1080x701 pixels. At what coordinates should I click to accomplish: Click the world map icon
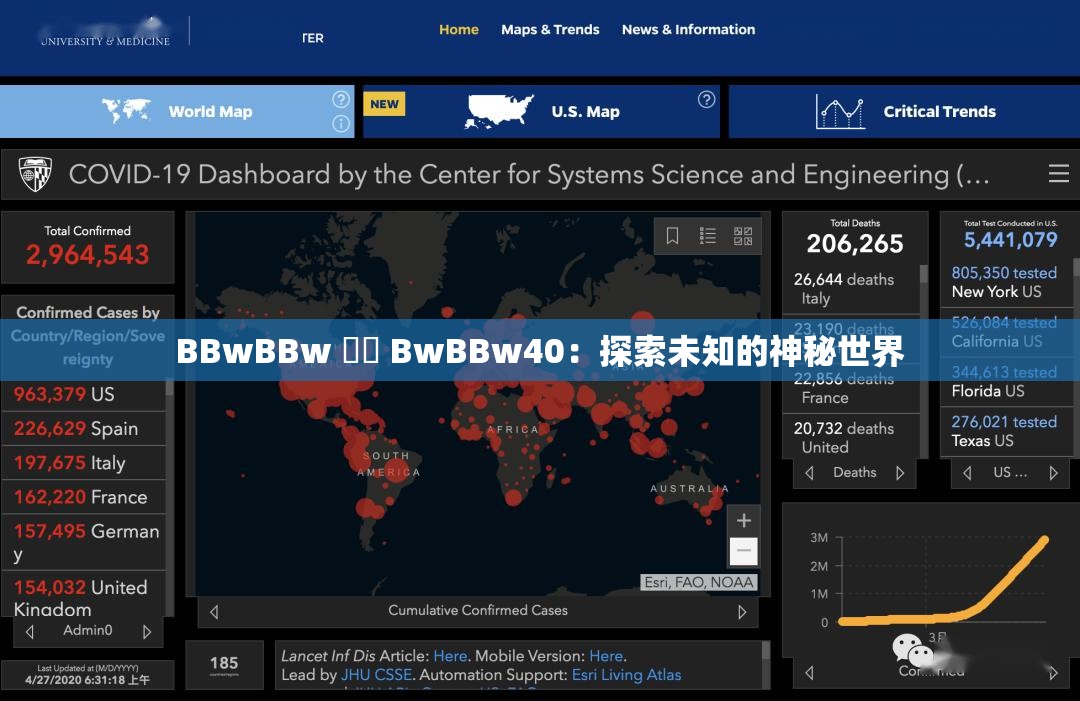[x=126, y=111]
